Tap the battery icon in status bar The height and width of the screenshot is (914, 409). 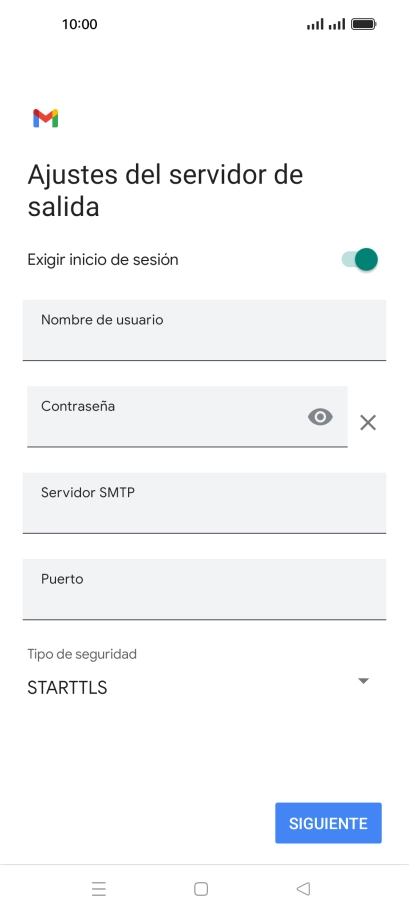pos(364,24)
